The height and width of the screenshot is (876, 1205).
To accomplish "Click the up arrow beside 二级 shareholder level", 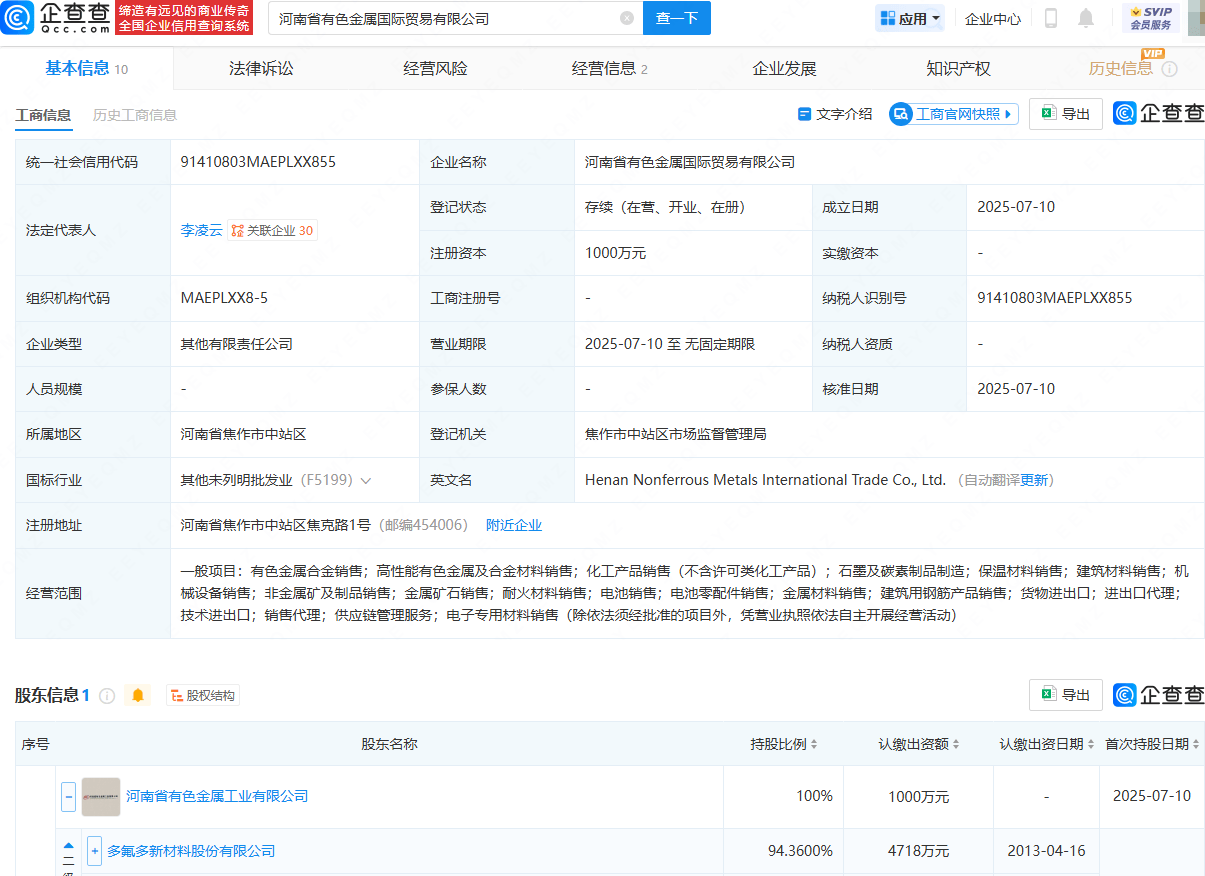I will tap(69, 846).
